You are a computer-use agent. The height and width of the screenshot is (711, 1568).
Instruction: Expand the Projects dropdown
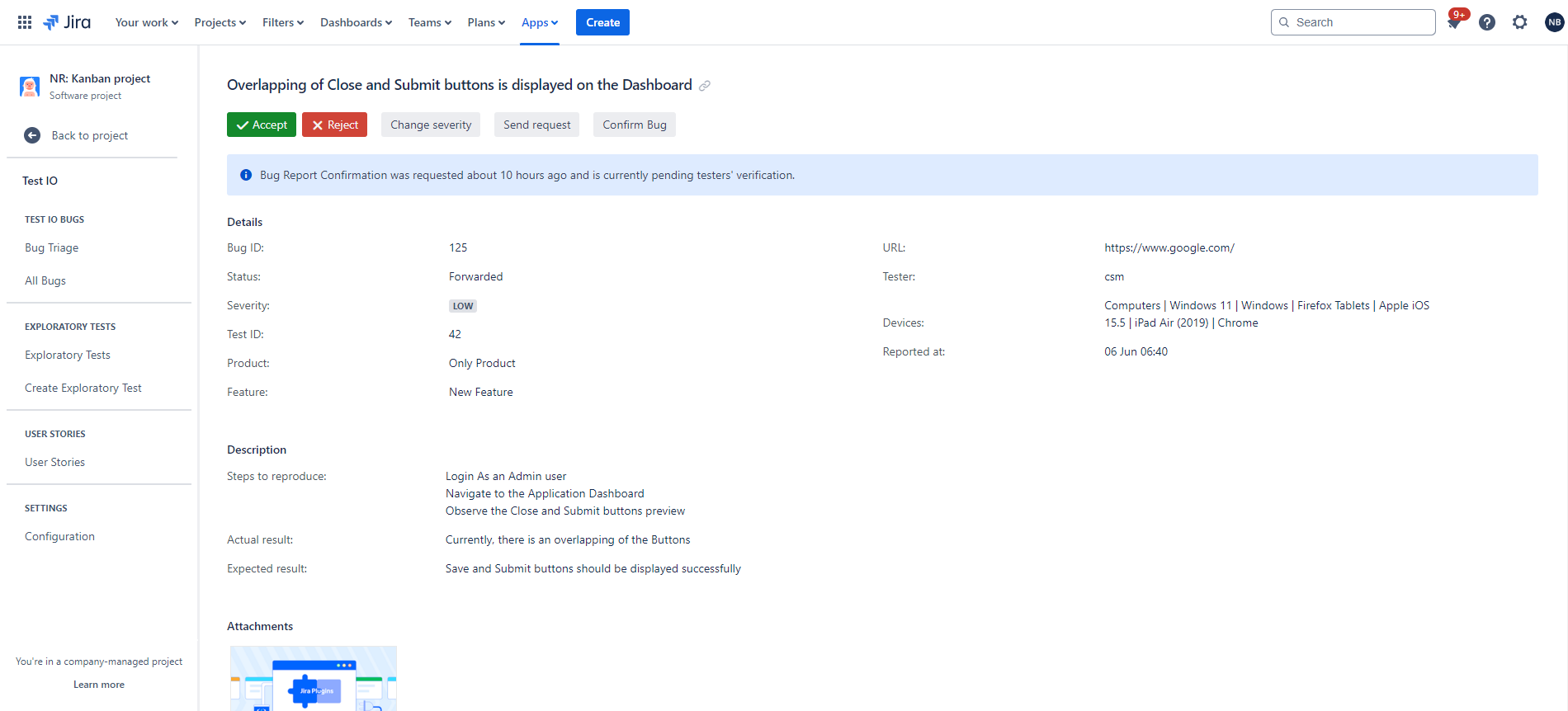[220, 22]
